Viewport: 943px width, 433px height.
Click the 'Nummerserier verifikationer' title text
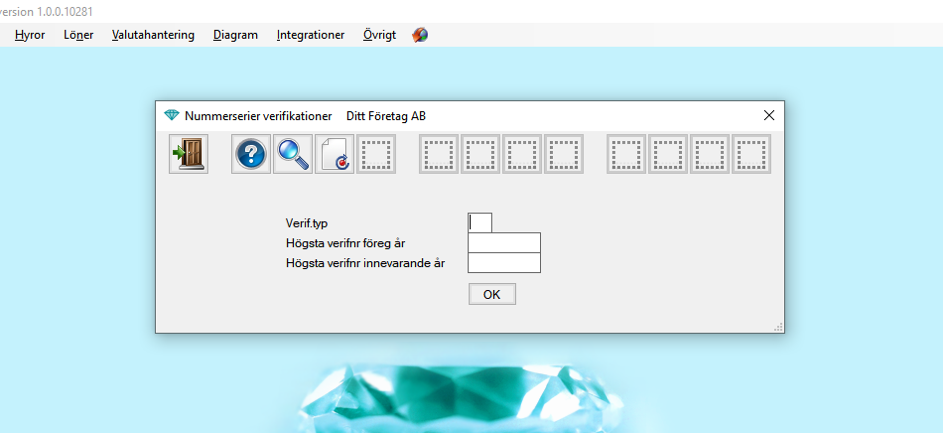pos(258,116)
